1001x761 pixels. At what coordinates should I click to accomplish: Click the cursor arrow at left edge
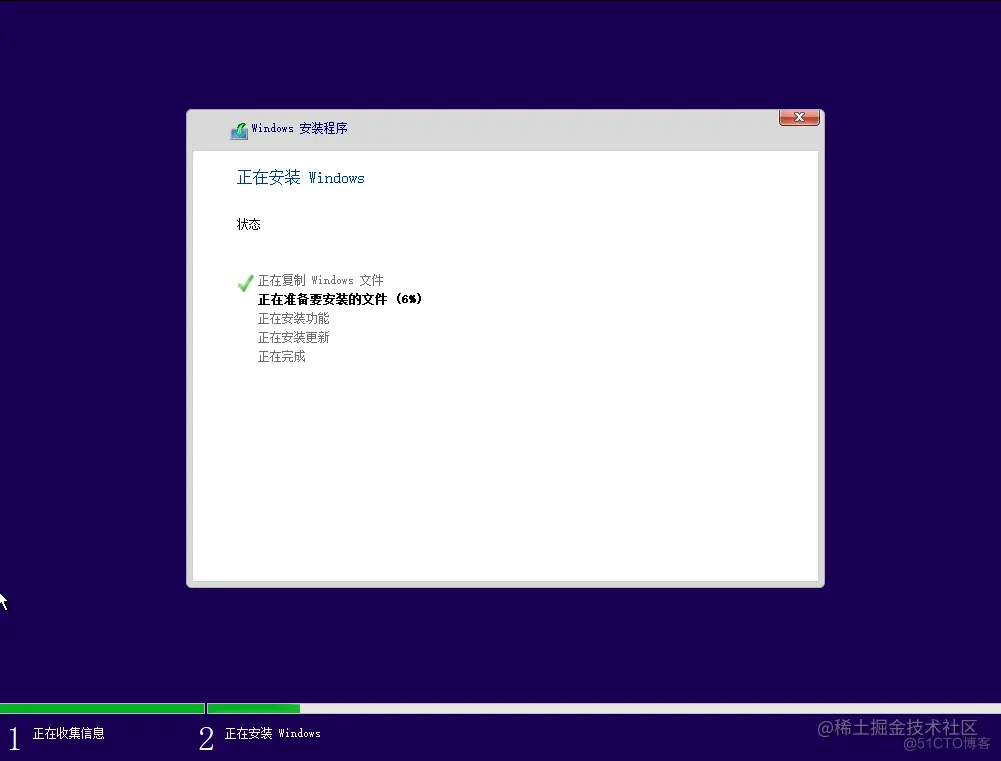5,601
